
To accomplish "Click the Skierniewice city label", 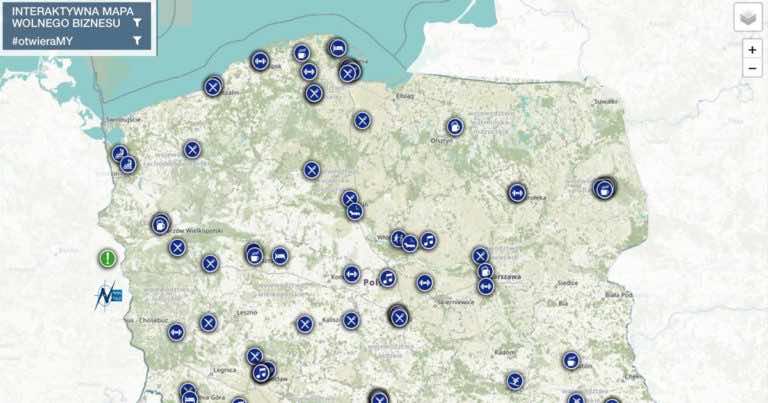I will [456, 302].
